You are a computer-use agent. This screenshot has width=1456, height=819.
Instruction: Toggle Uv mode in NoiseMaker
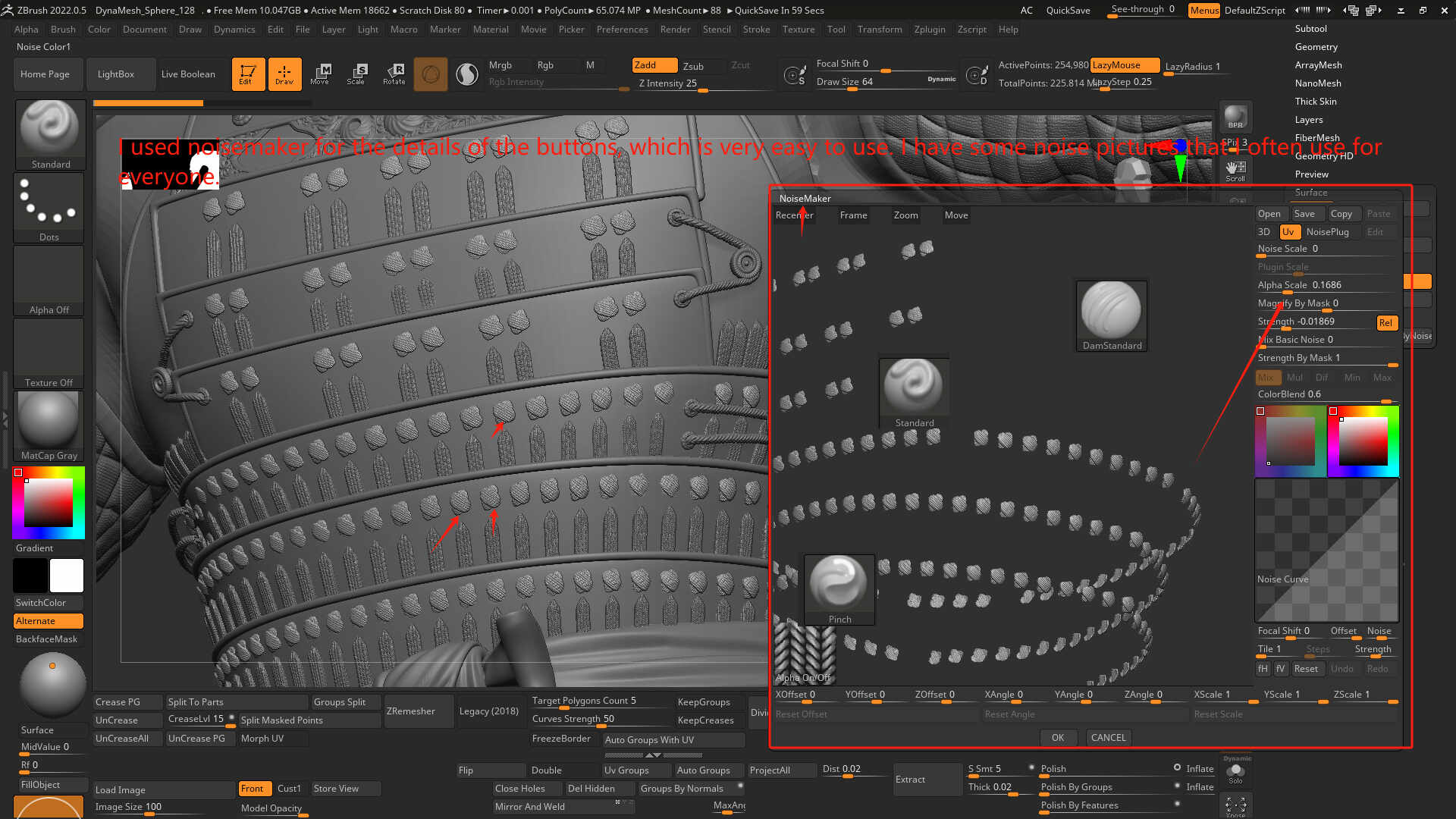click(1288, 232)
